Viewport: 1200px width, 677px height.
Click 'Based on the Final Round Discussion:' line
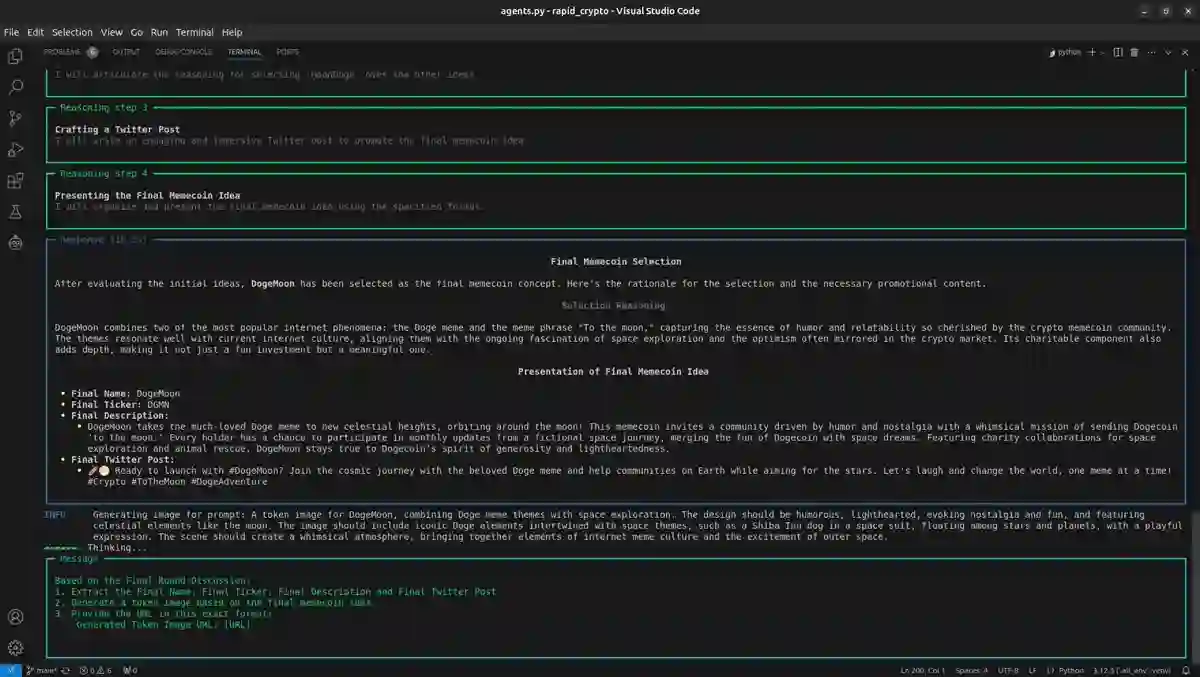pos(153,581)
